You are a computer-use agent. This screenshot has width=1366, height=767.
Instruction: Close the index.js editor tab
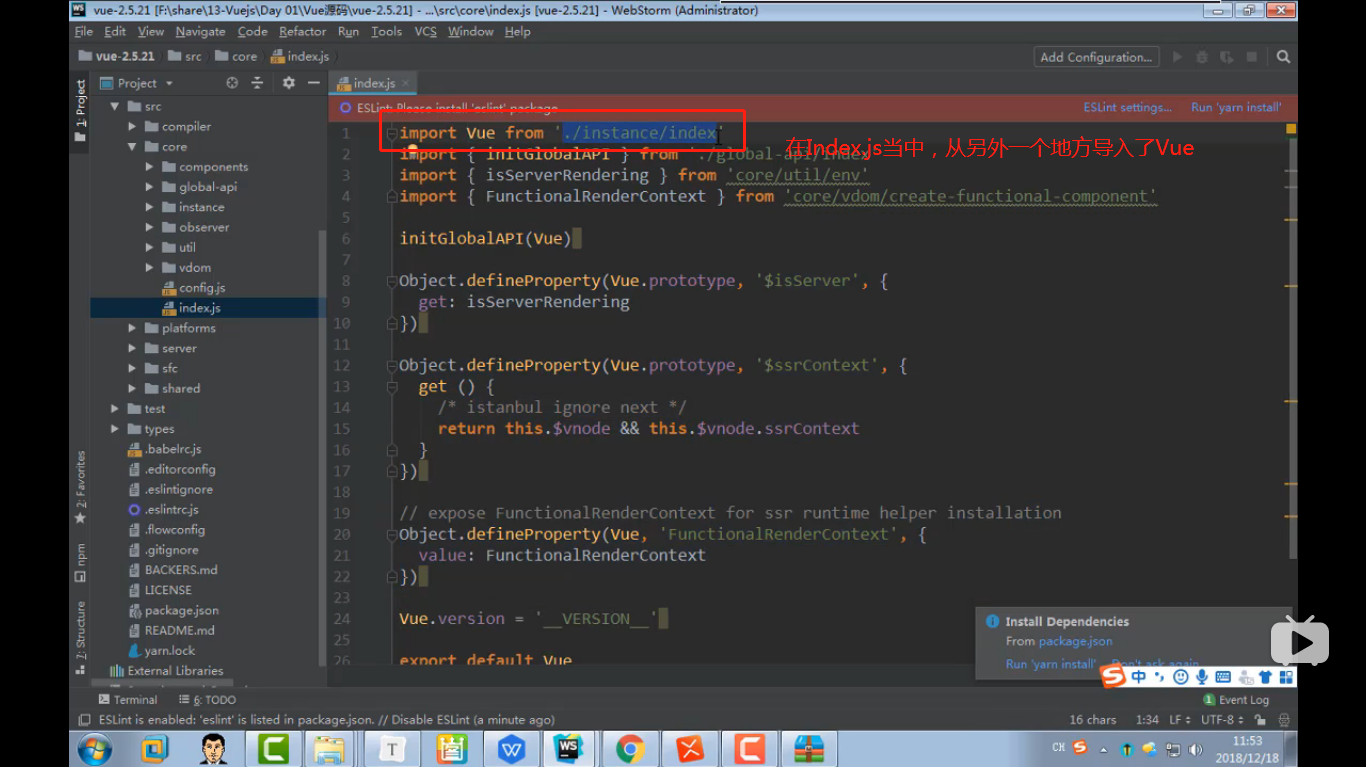(x=405, y=84)
